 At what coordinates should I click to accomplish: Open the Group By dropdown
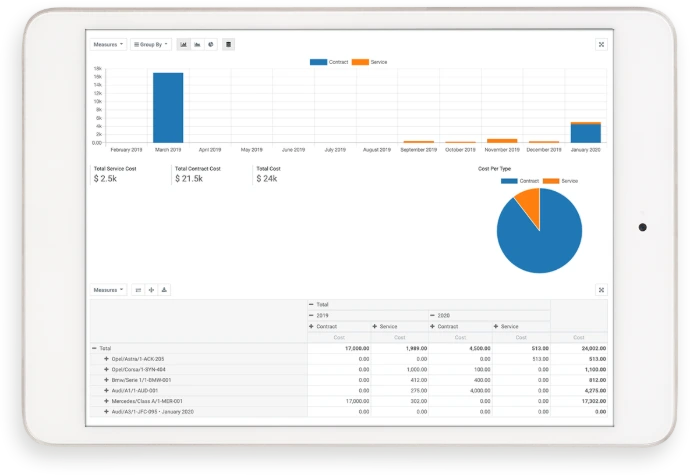coord(152,45)
